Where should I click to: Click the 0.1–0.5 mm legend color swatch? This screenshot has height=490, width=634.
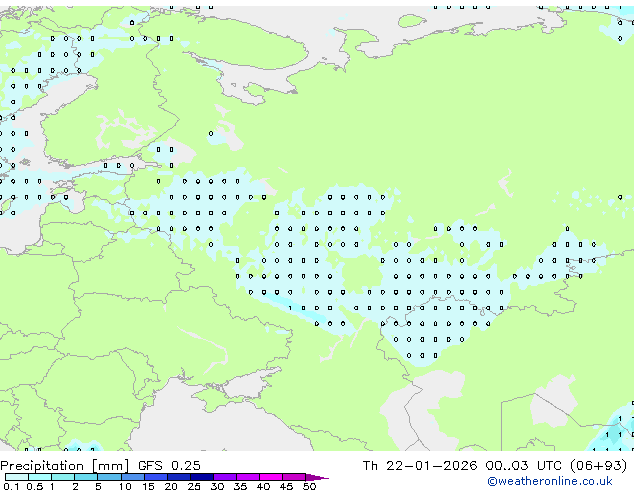click(17, 477)
